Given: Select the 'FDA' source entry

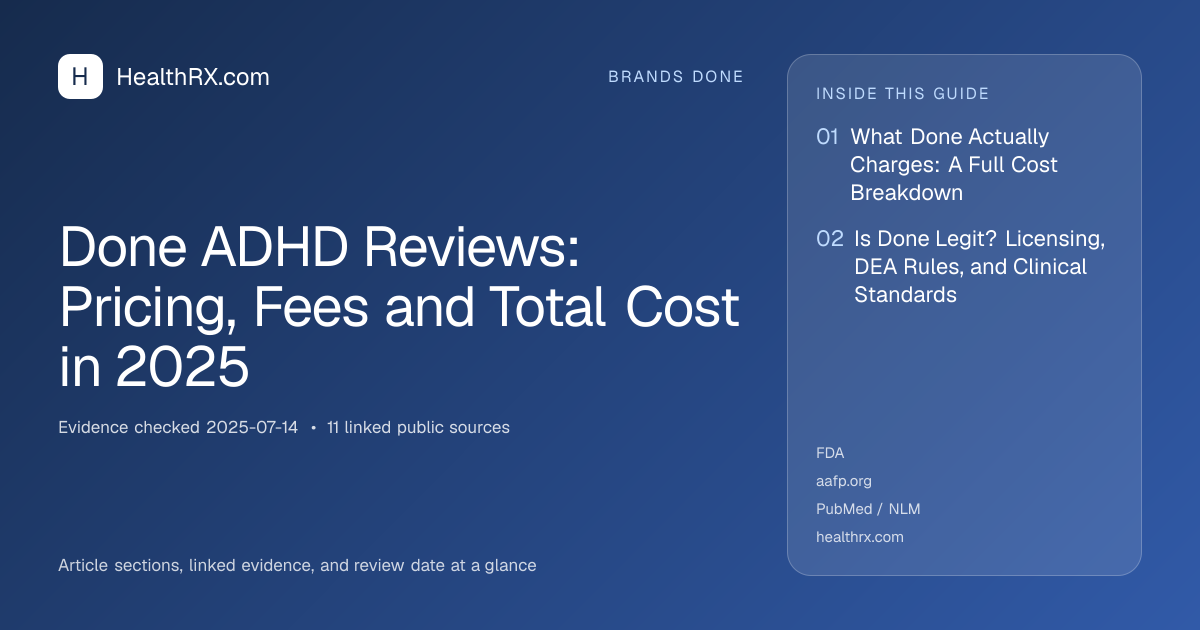Looking at the screenshot, I should tap(830, 453).
